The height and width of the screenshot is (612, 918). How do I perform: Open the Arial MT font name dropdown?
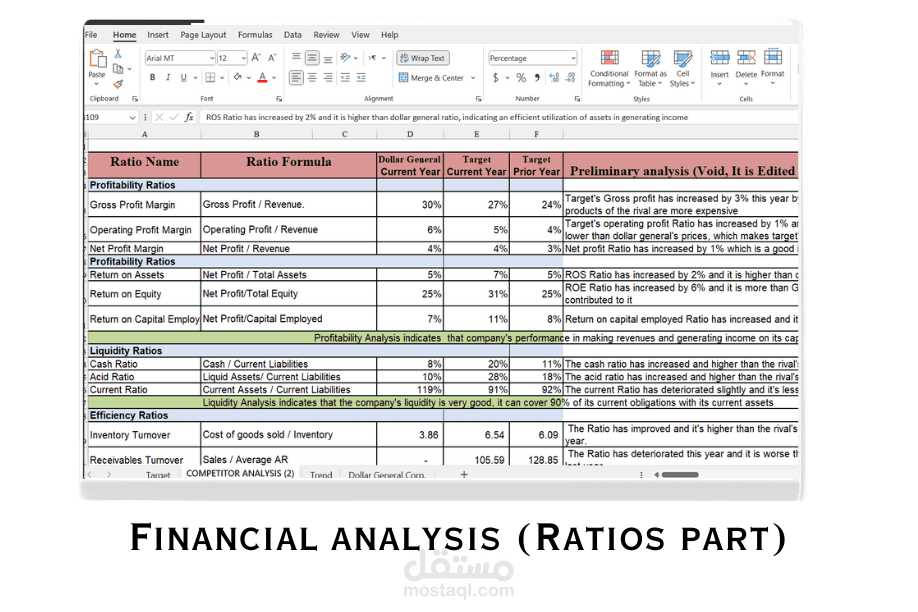[211, 58]
